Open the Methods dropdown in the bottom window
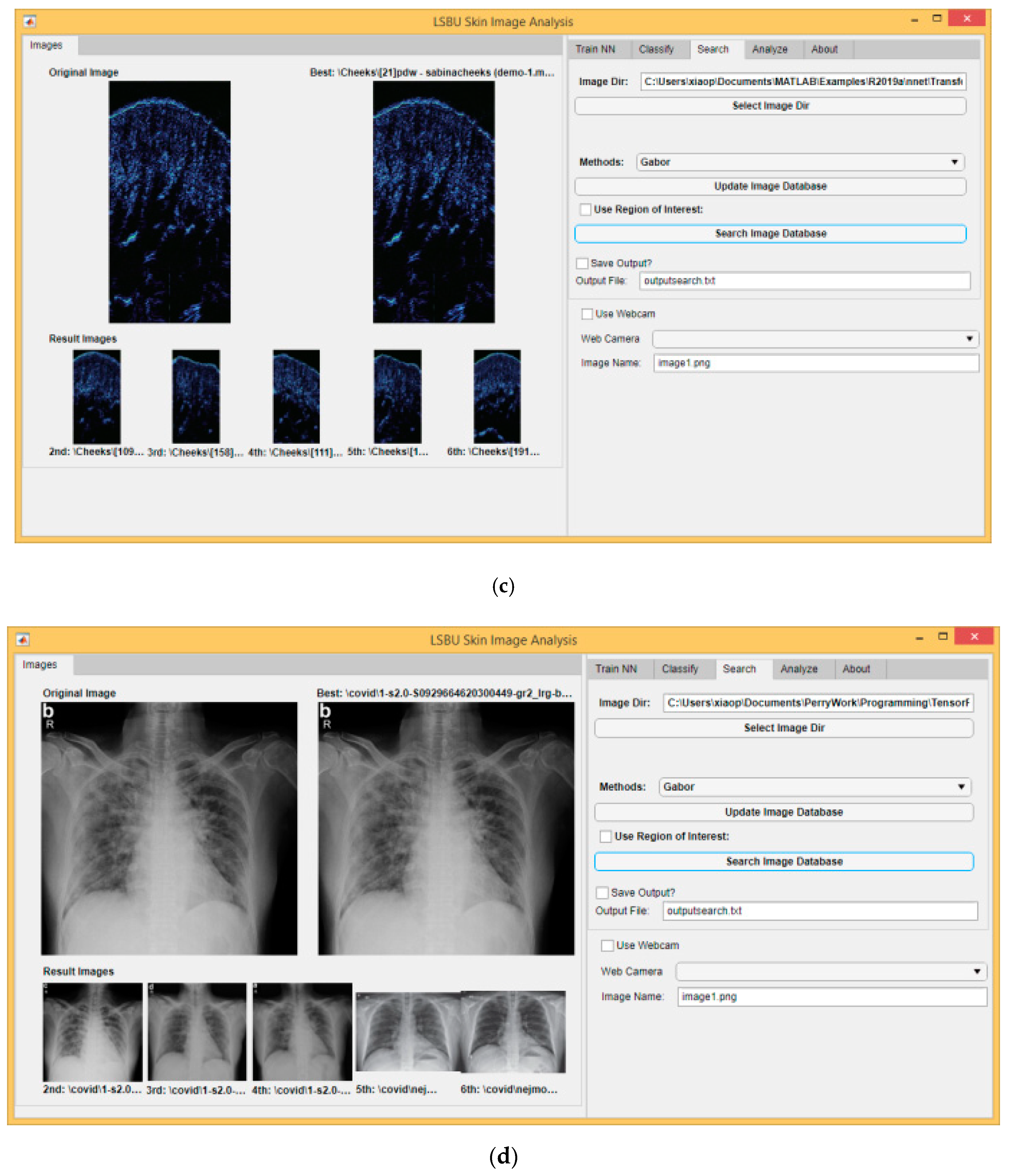 click(x=961, y=787)
